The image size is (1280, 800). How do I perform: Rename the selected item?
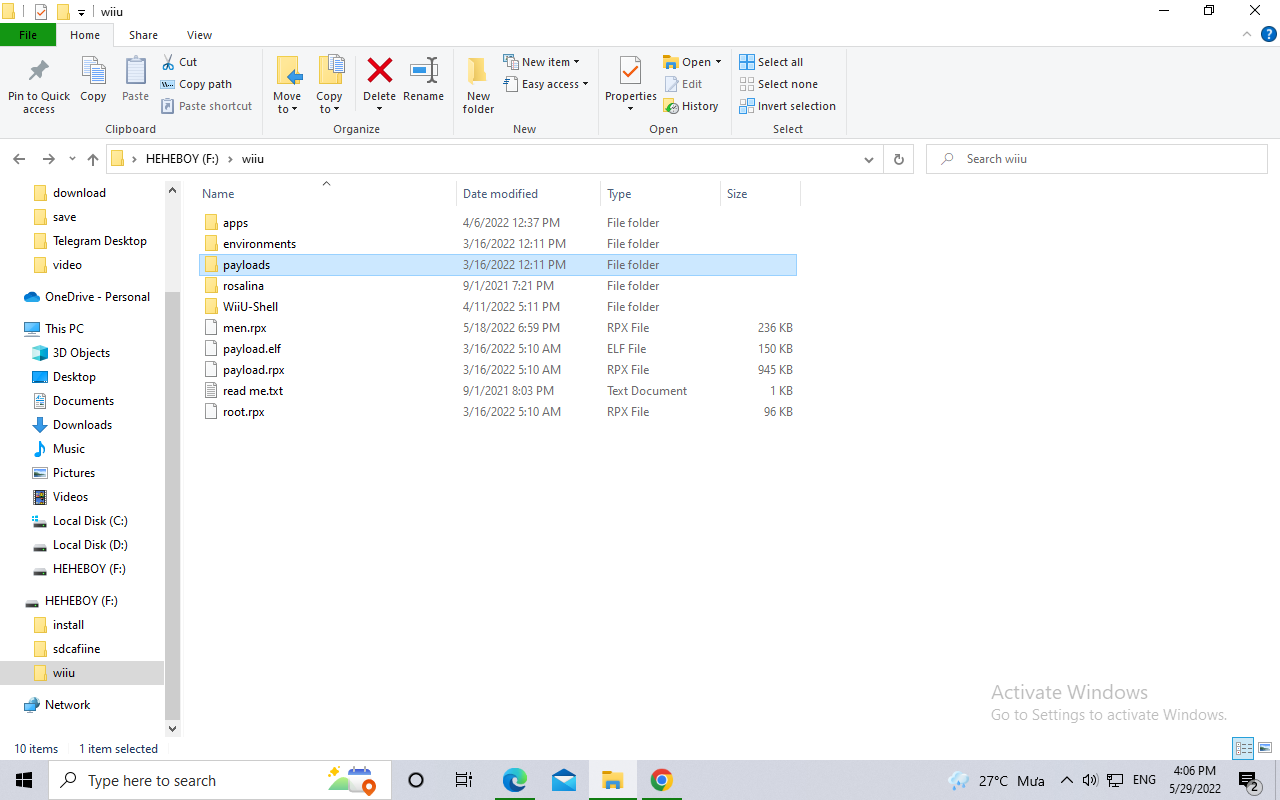coord(423,79)
